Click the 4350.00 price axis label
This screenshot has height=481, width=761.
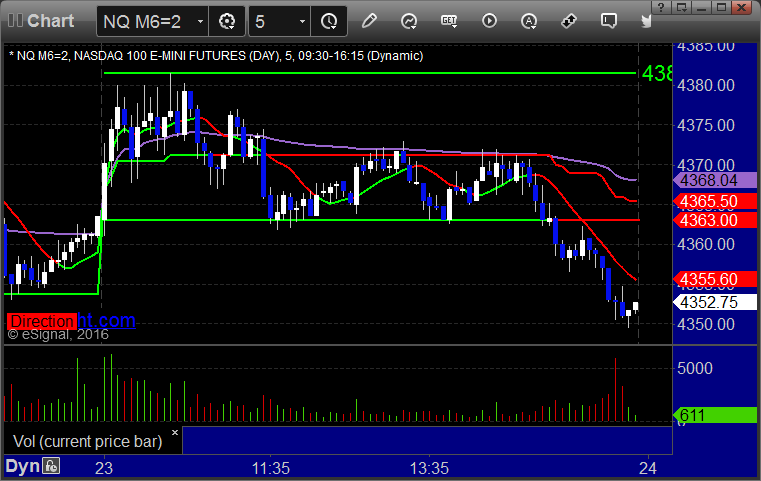(706, 324)
